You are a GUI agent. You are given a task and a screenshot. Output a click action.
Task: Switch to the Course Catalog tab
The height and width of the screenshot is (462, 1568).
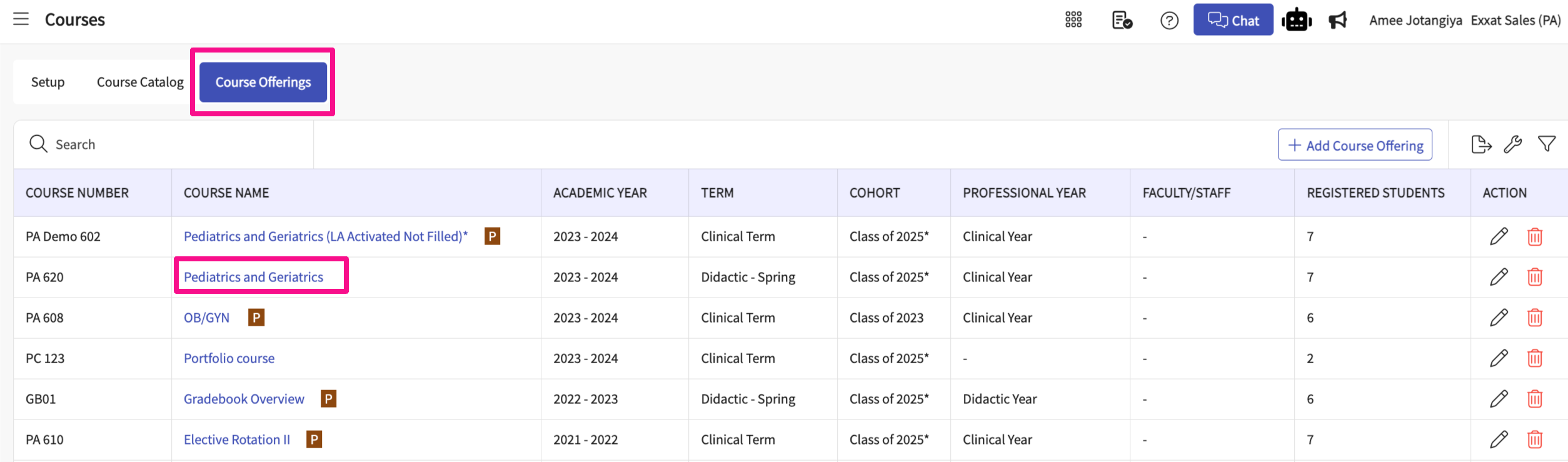(140, 82)
